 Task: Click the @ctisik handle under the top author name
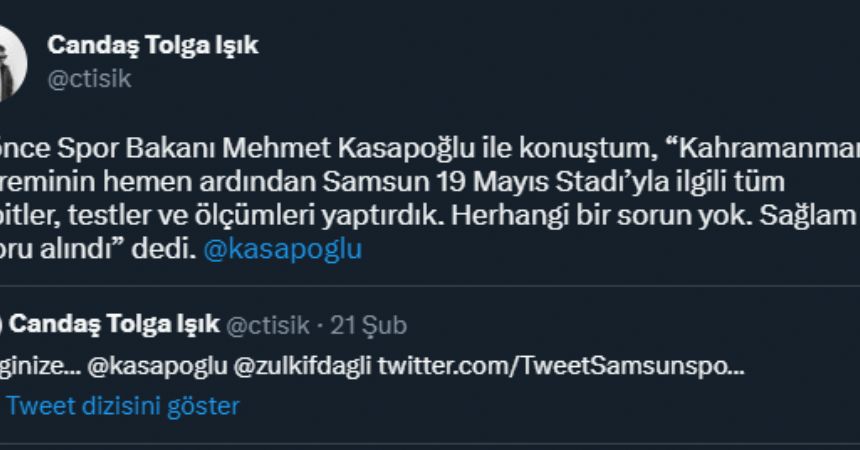[x=88, y=79]
